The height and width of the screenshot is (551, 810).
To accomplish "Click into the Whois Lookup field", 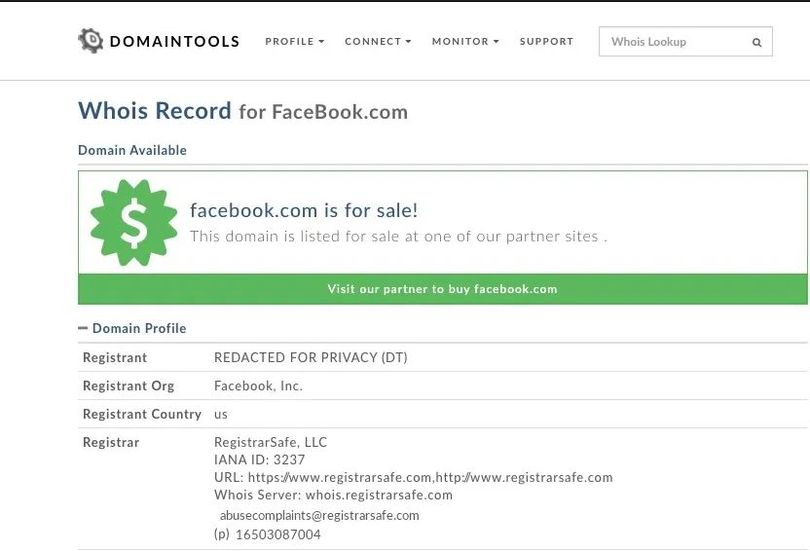I will point(686,42).
